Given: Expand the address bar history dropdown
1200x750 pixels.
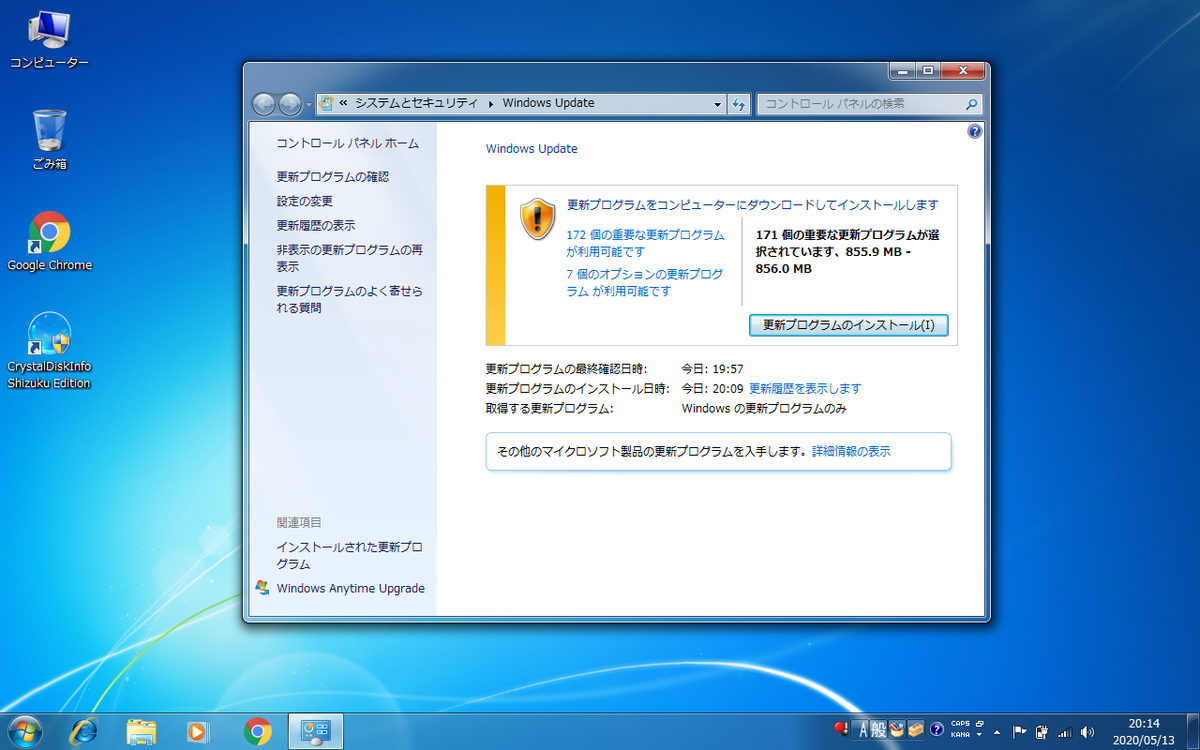Looking at the screenshot, I should point(717,103).
